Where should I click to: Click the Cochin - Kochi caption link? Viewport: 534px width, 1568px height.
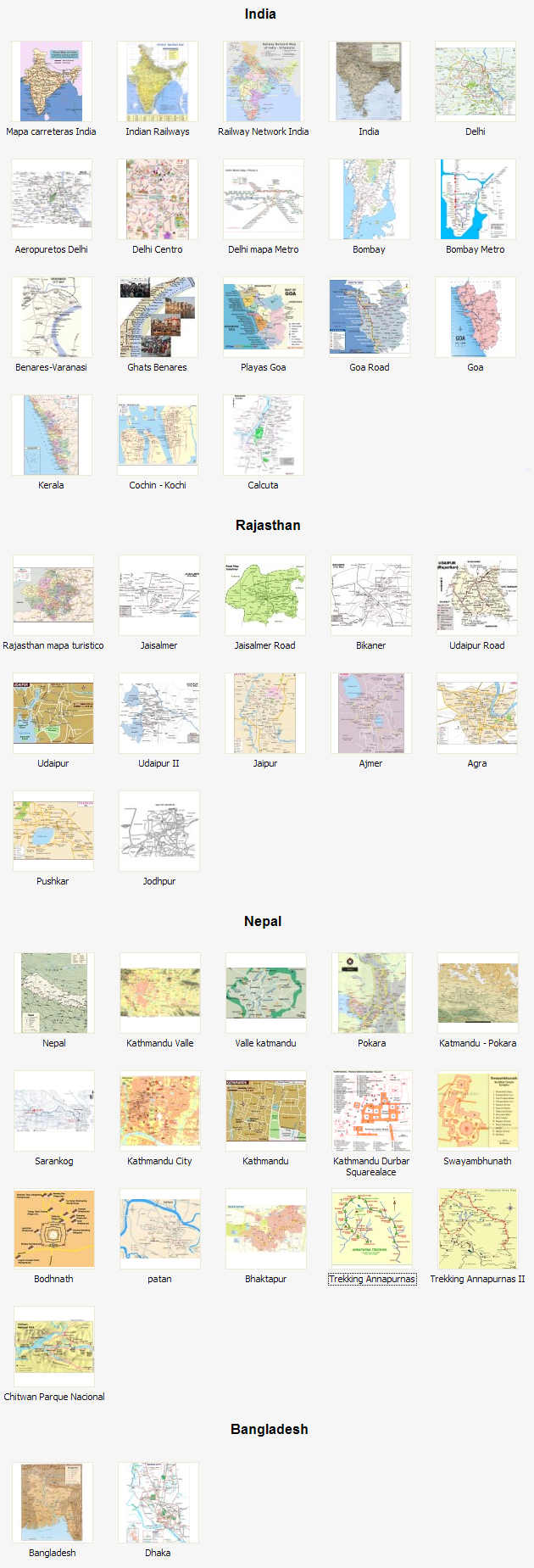point(158,485)
